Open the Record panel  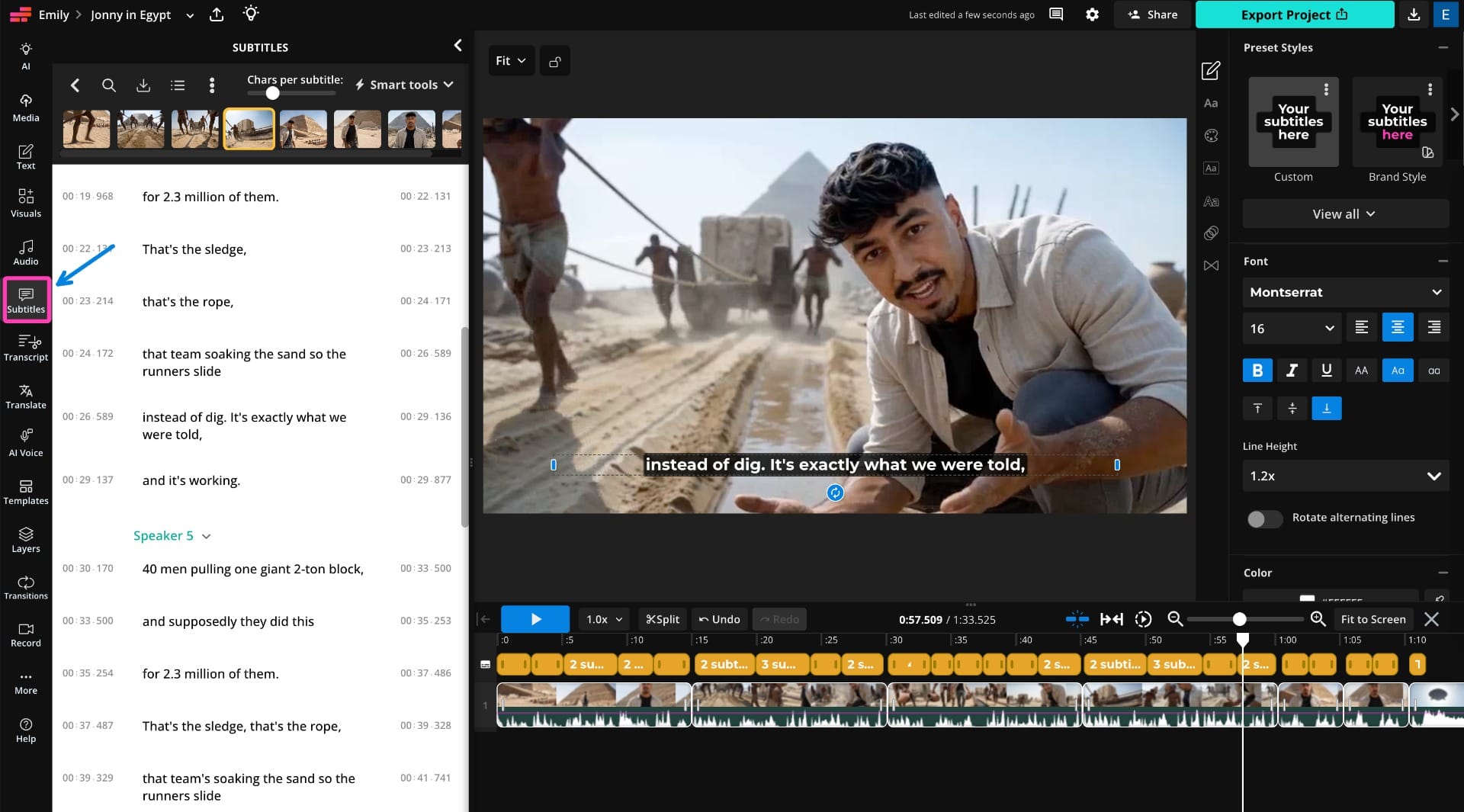[26, 634]
